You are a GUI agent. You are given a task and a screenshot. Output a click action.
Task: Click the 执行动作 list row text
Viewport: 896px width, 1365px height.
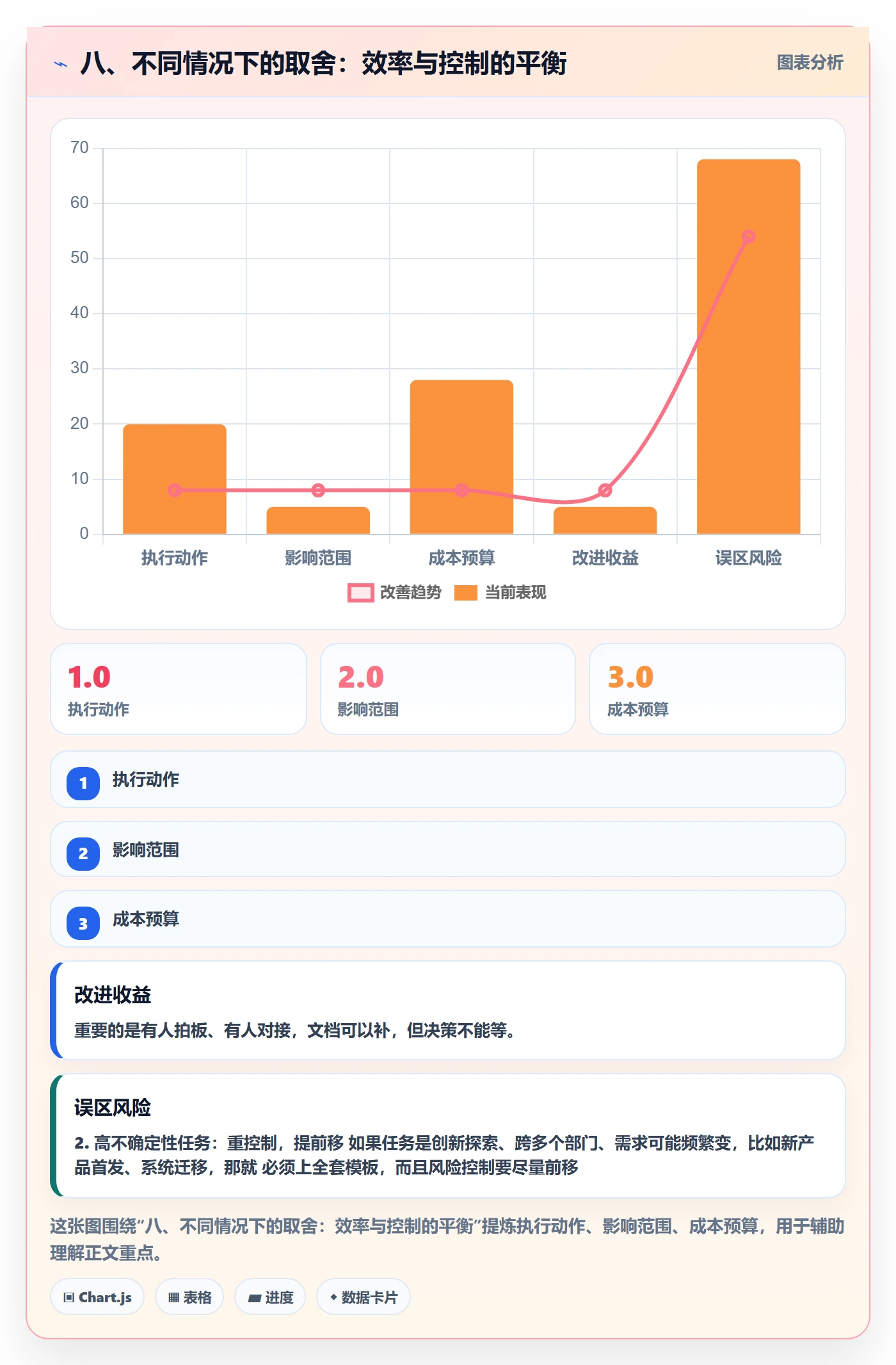click(x=146, y=780)
